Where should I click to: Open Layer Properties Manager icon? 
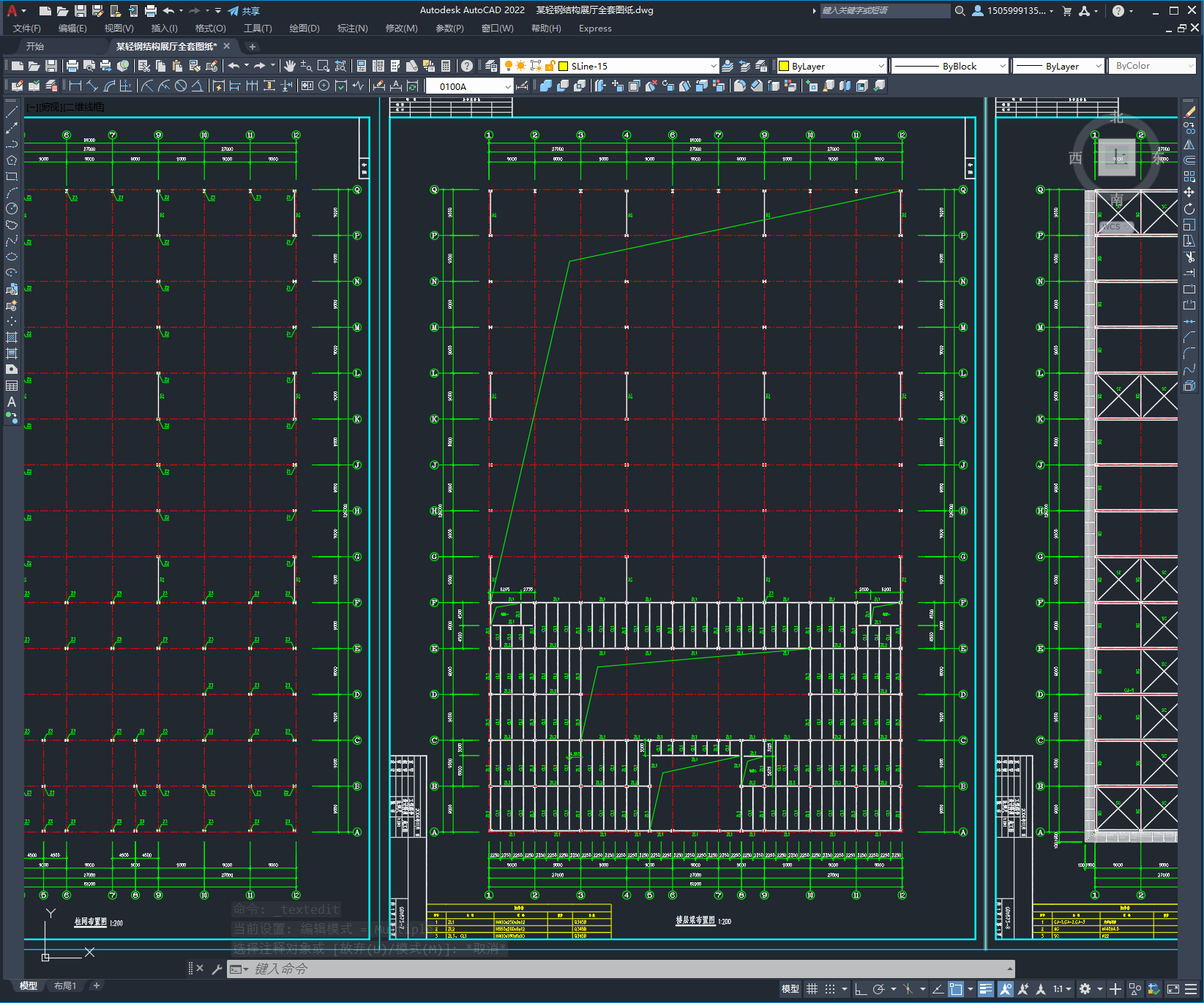point(491,66)
